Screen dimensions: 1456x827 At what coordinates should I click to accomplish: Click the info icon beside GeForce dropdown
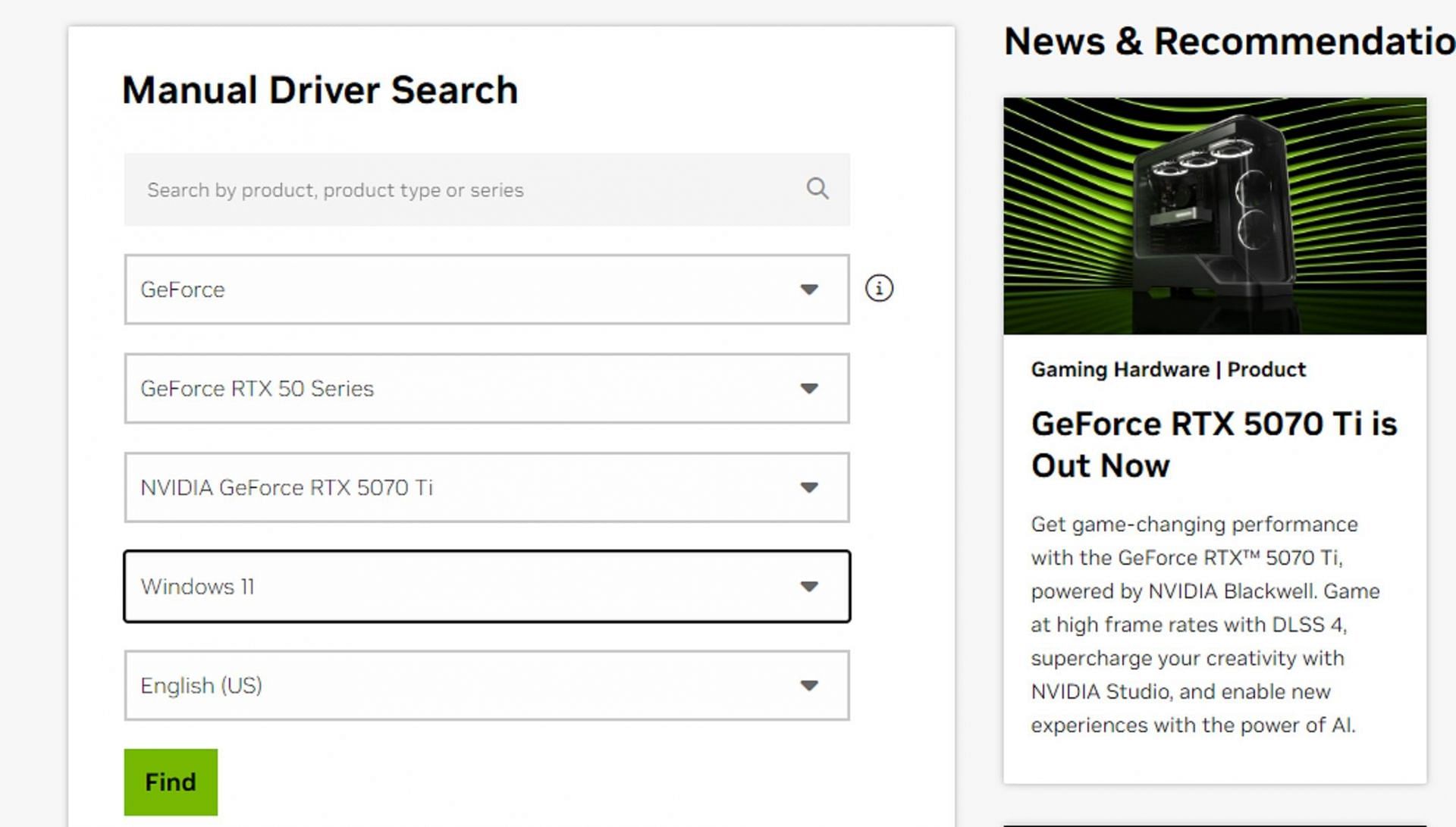[879, 288]
